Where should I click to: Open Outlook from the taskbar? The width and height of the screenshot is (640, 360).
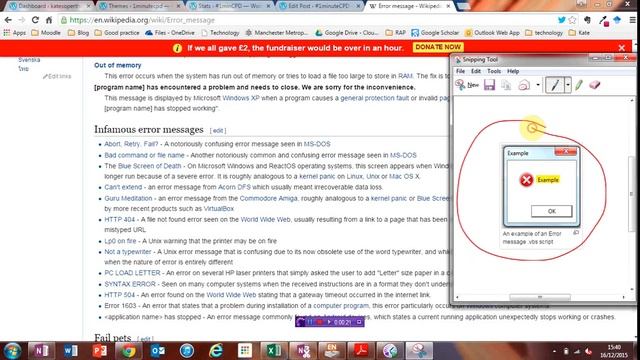[158, 351]
